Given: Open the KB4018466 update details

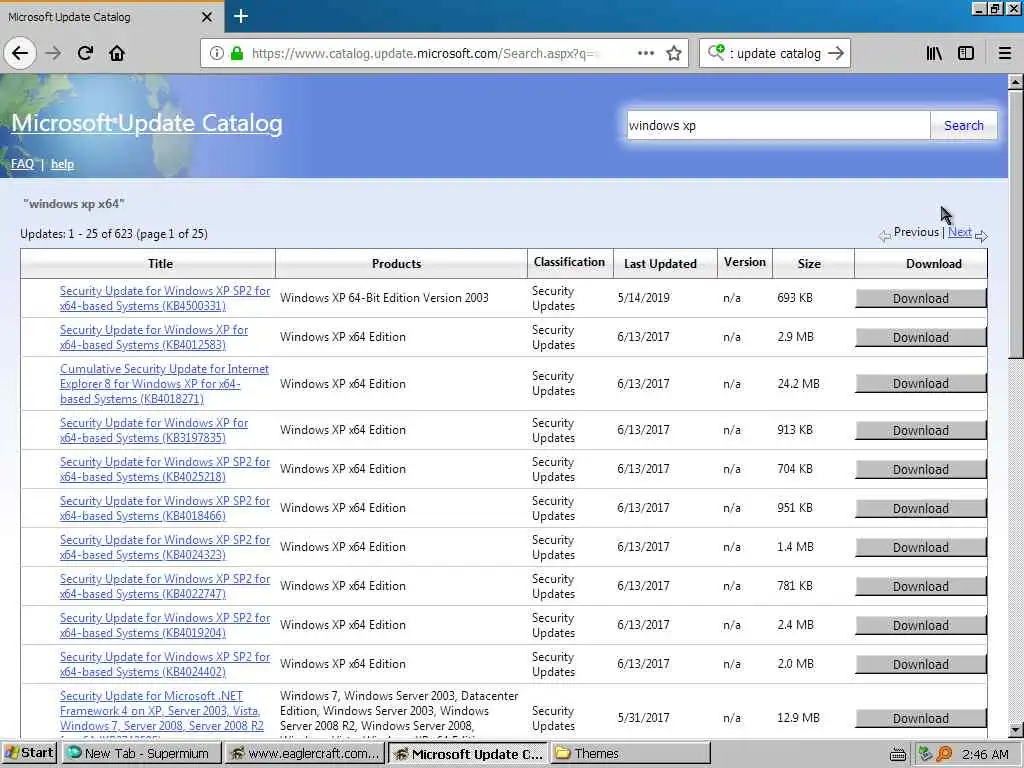Looking at the screenshot, I should (x=165, y=508).
